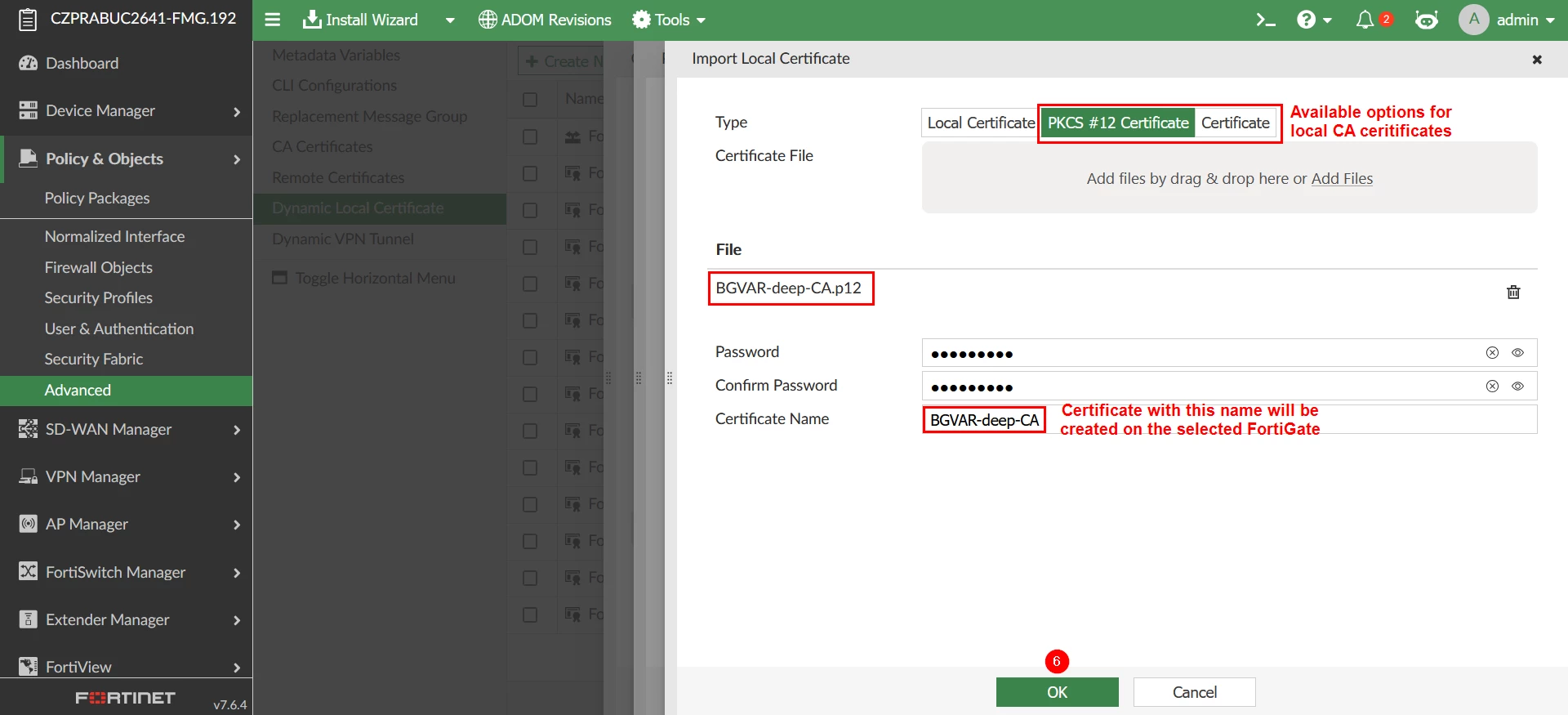This screenshot has width=1568, height=715.
Task: Expand AP Manager submenu arrow
Action: point(237,525)
